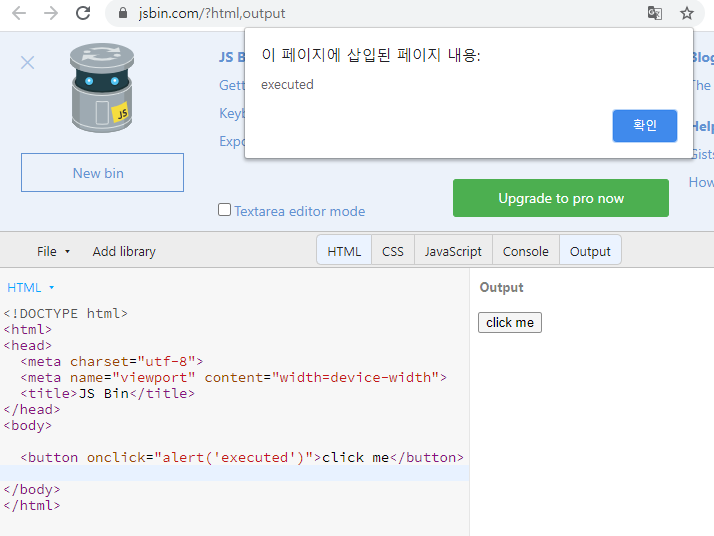Click the <!DOCTYPE html> line
Image resolution: width=714 pixels, height=536 pixels.
click(66, 313)
